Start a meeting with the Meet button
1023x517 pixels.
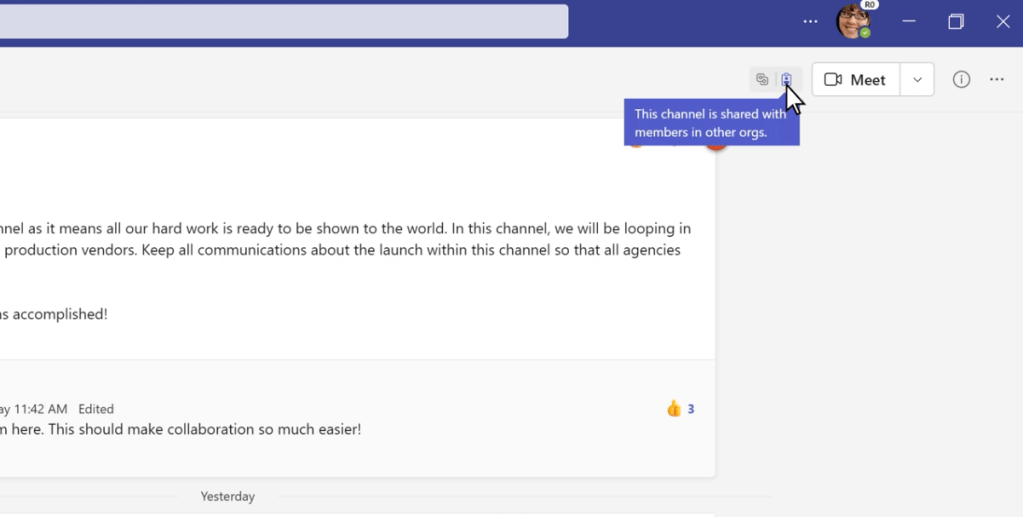click(x=856, y=80)
